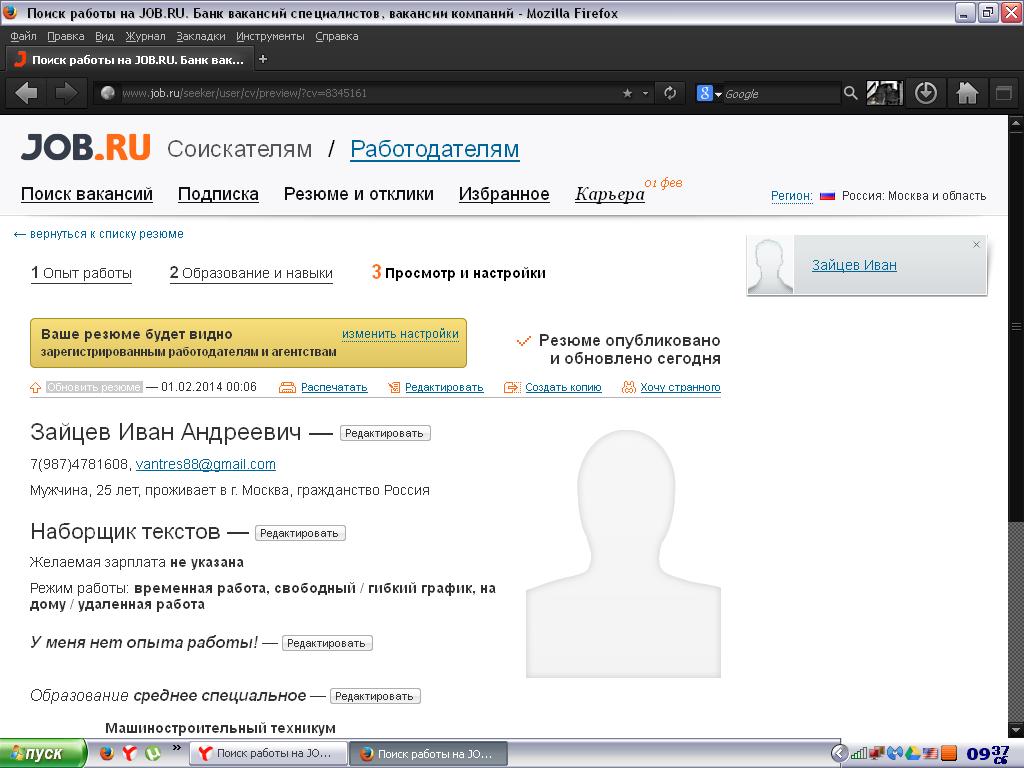Expand the hidden quick launch chevron

tap(177, 747)
